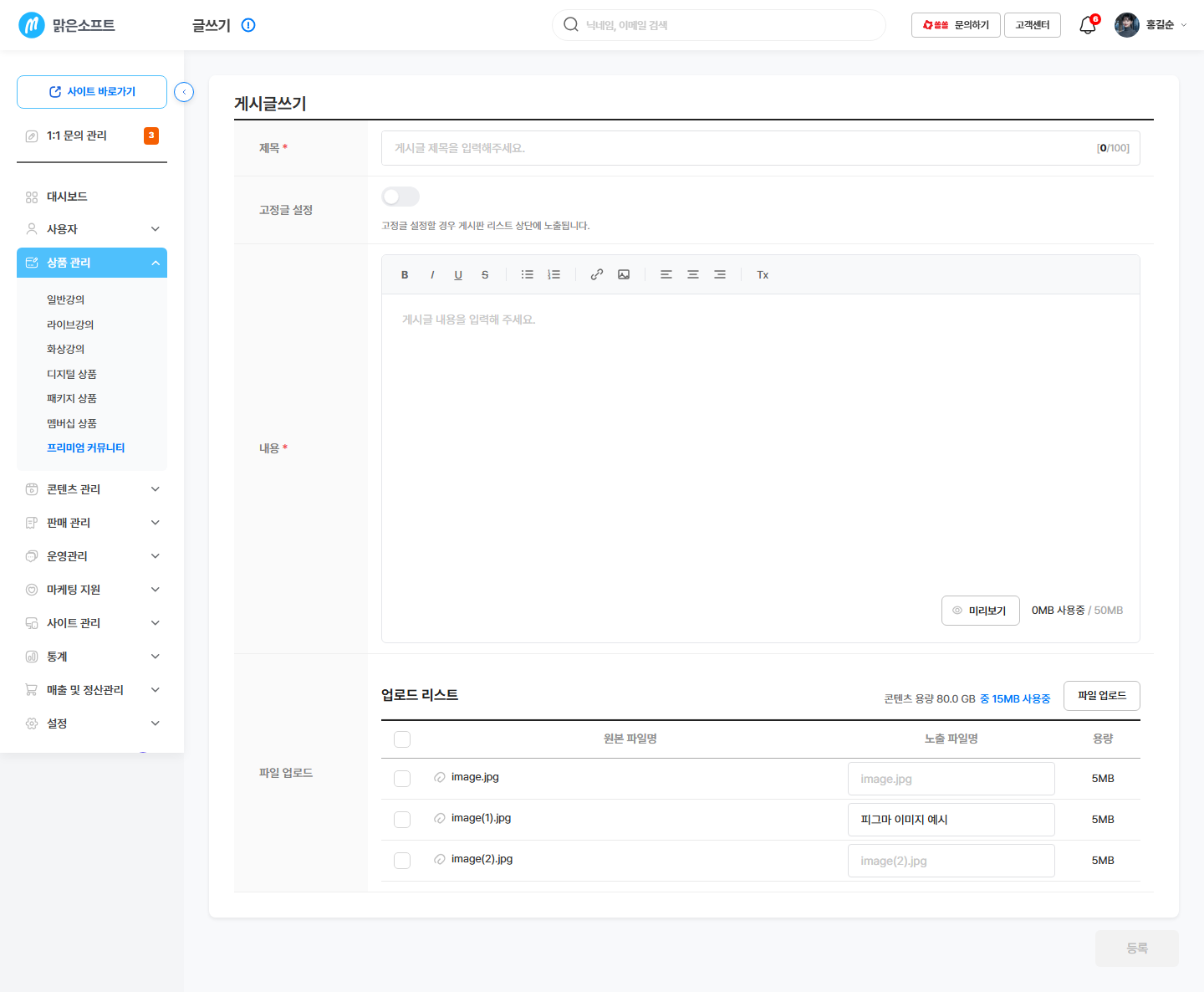Screen dimensions: 1204x992
Task: Open the 홍길순 user dropdown
Action: pyautogui.click(x=1166, y=25)
